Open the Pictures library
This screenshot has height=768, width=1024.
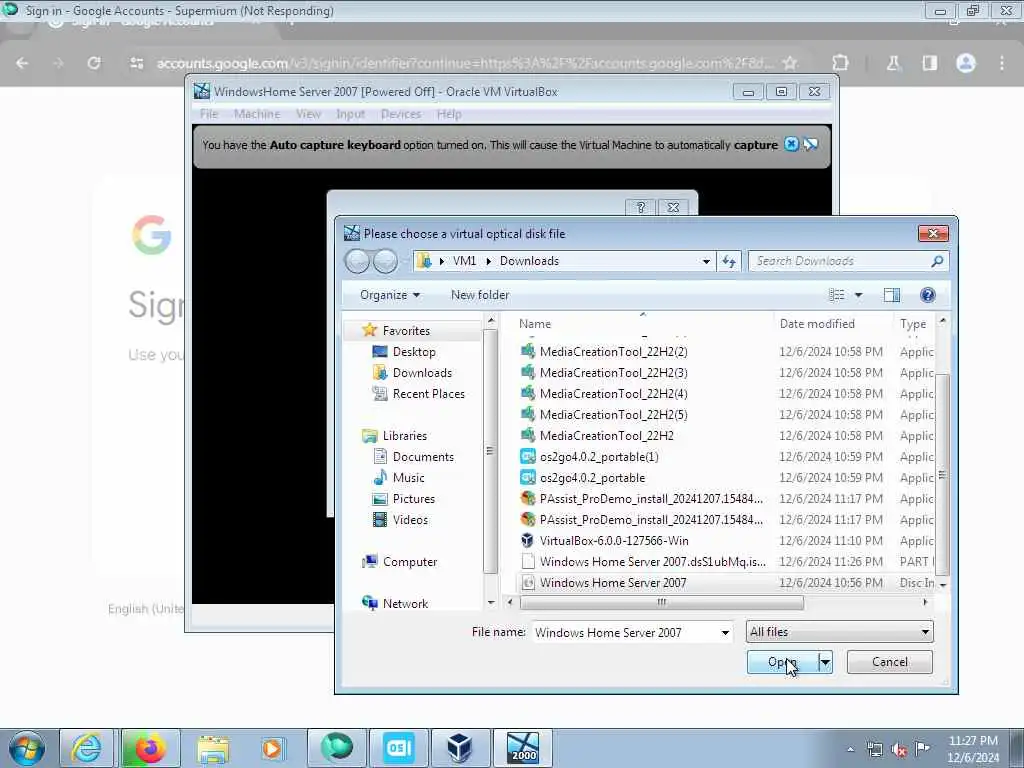tap(413, 499)
